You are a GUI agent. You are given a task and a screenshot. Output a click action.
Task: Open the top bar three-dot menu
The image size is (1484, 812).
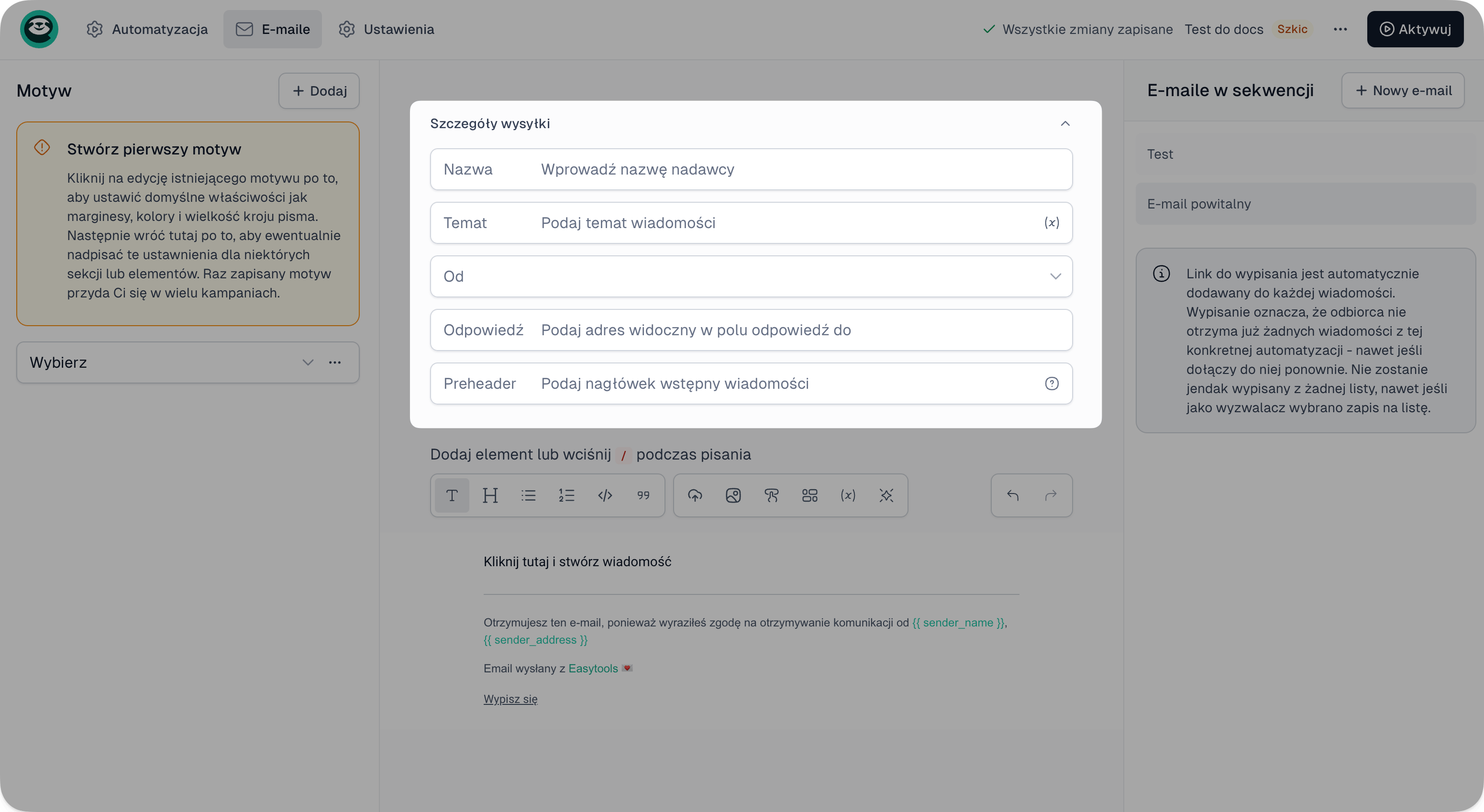1340,29
